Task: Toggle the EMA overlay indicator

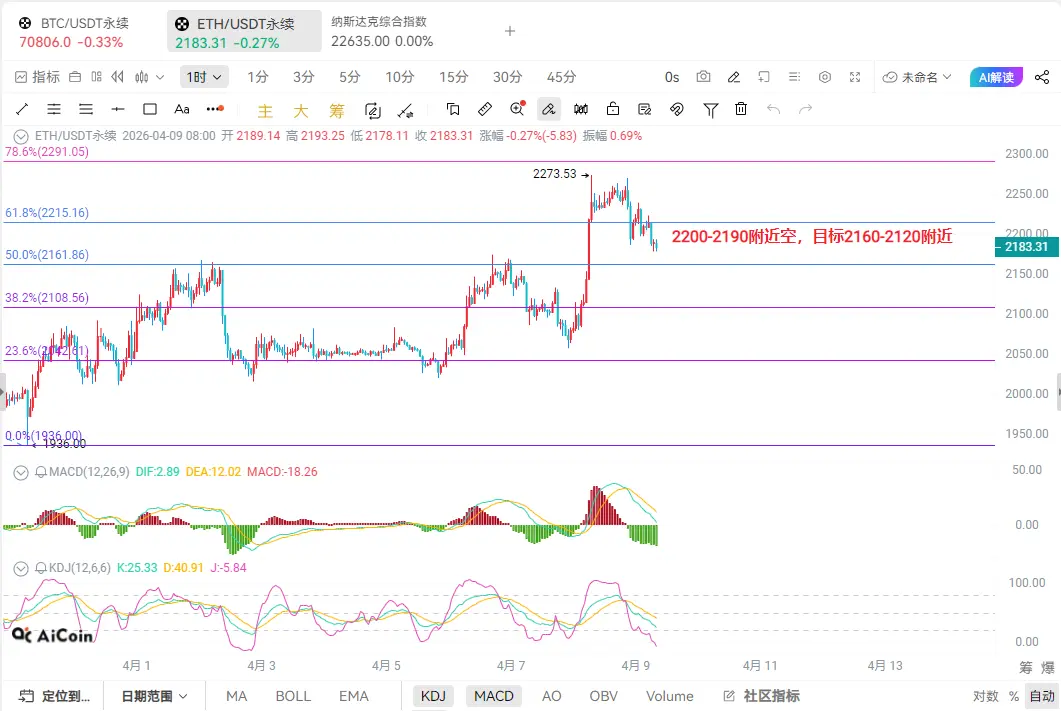Action: pos(354,696)
